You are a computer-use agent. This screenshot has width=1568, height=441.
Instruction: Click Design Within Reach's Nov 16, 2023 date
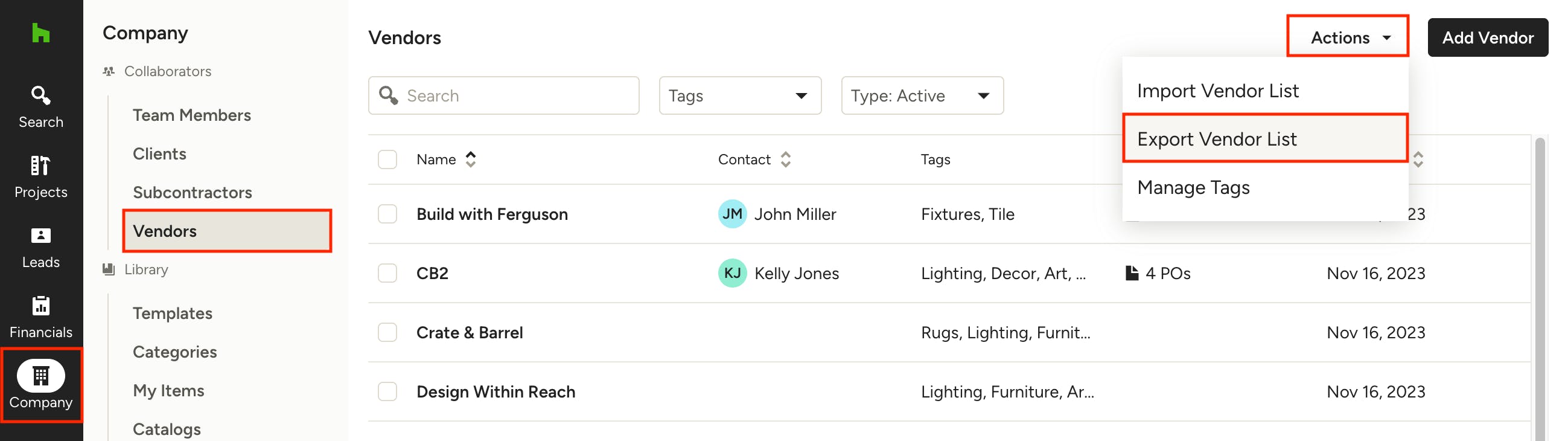[1375, 391]
